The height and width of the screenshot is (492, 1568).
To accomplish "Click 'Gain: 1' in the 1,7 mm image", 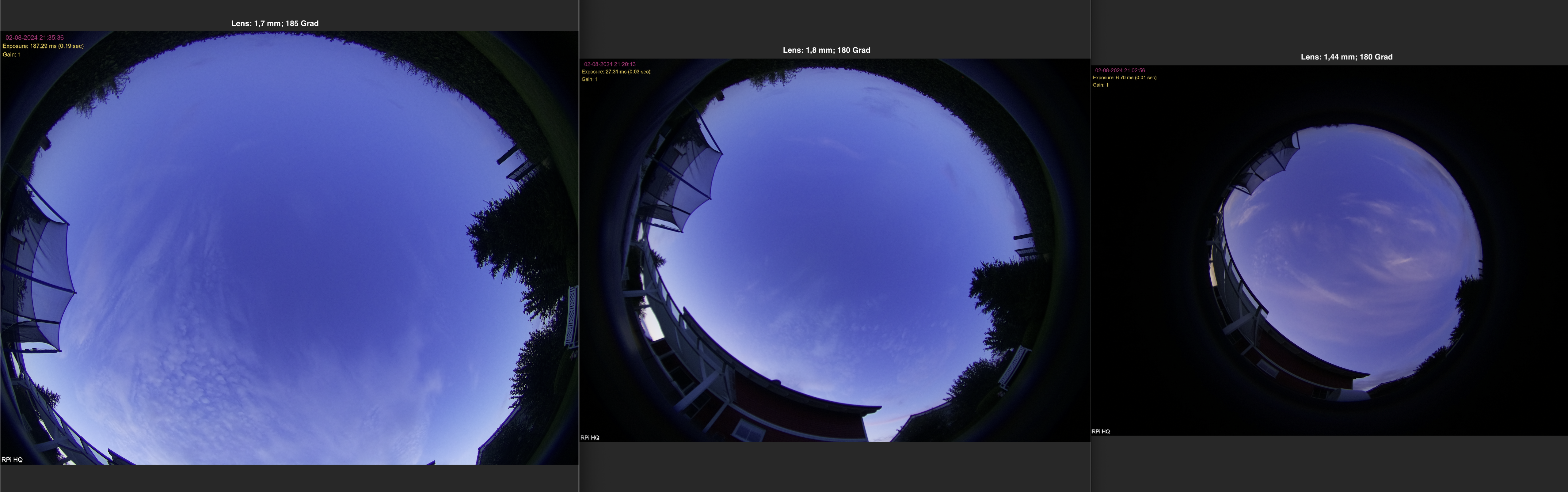I will [x=12, y=55].
